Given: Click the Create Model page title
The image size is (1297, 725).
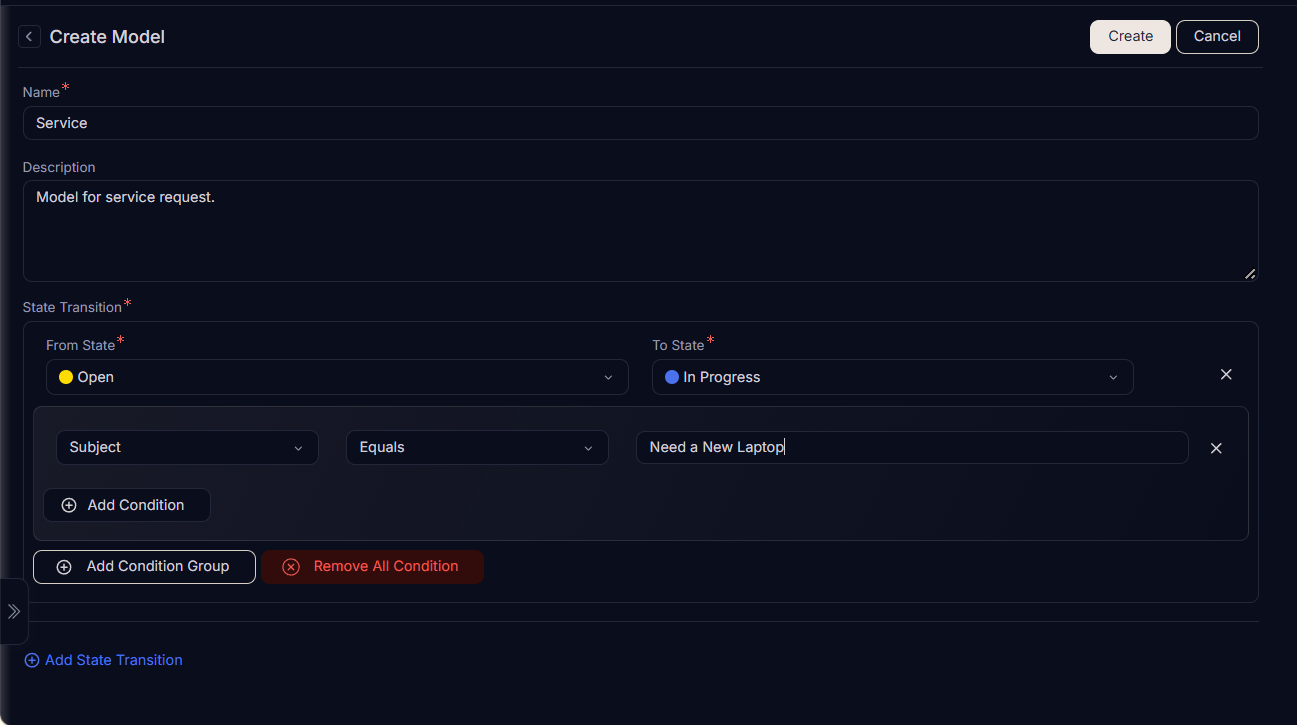Looking at the screenshot, I should pyautogui.click(x=107, y=37).
